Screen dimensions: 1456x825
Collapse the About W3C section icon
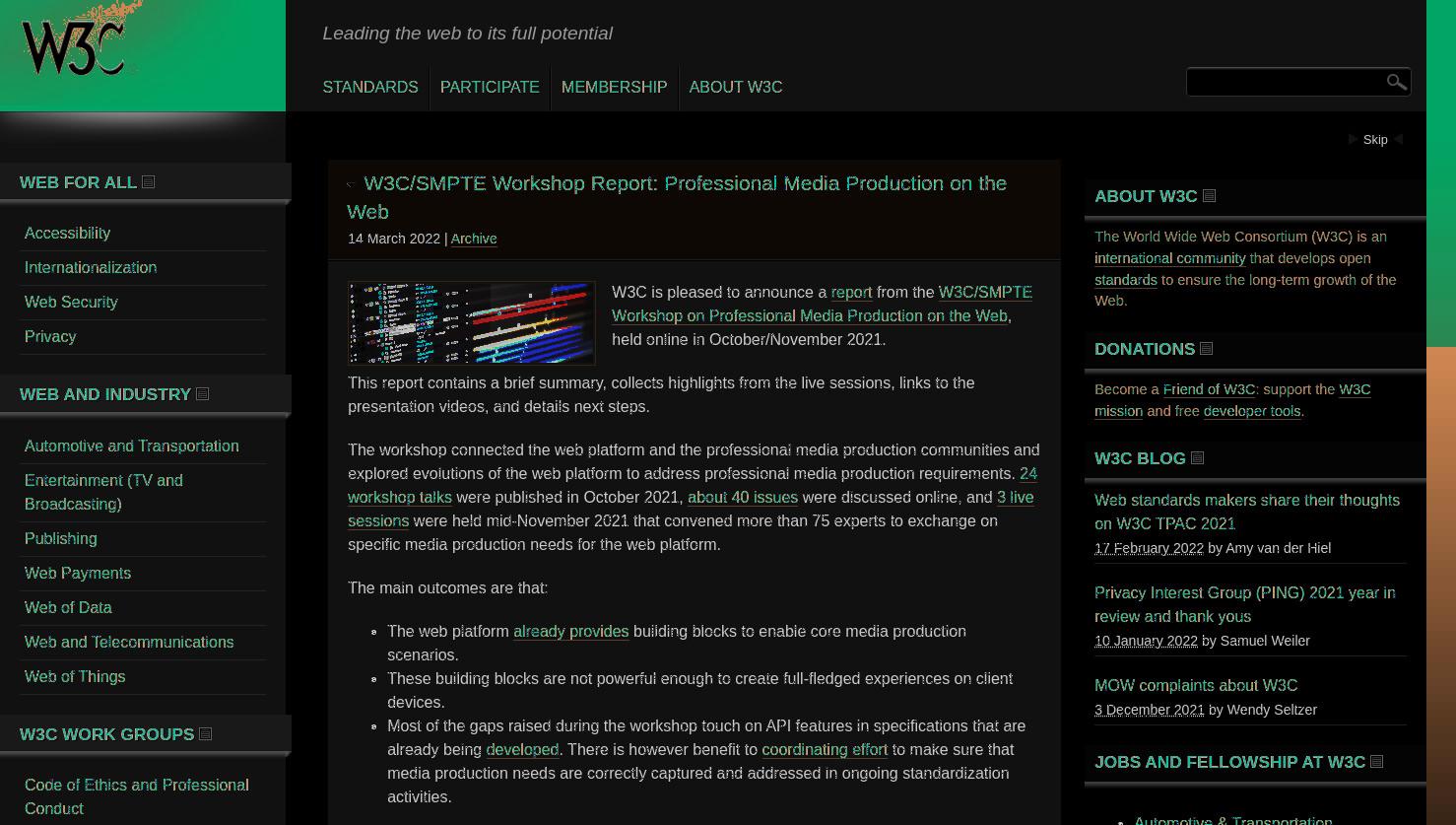(x=1210, y=196)
